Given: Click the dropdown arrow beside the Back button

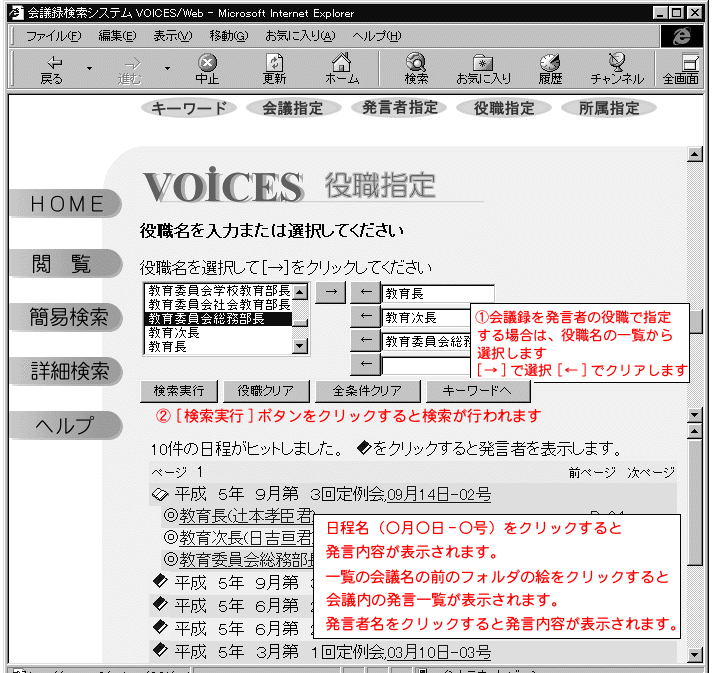Looking at the screenshot, I should click(x=90, y=69).
